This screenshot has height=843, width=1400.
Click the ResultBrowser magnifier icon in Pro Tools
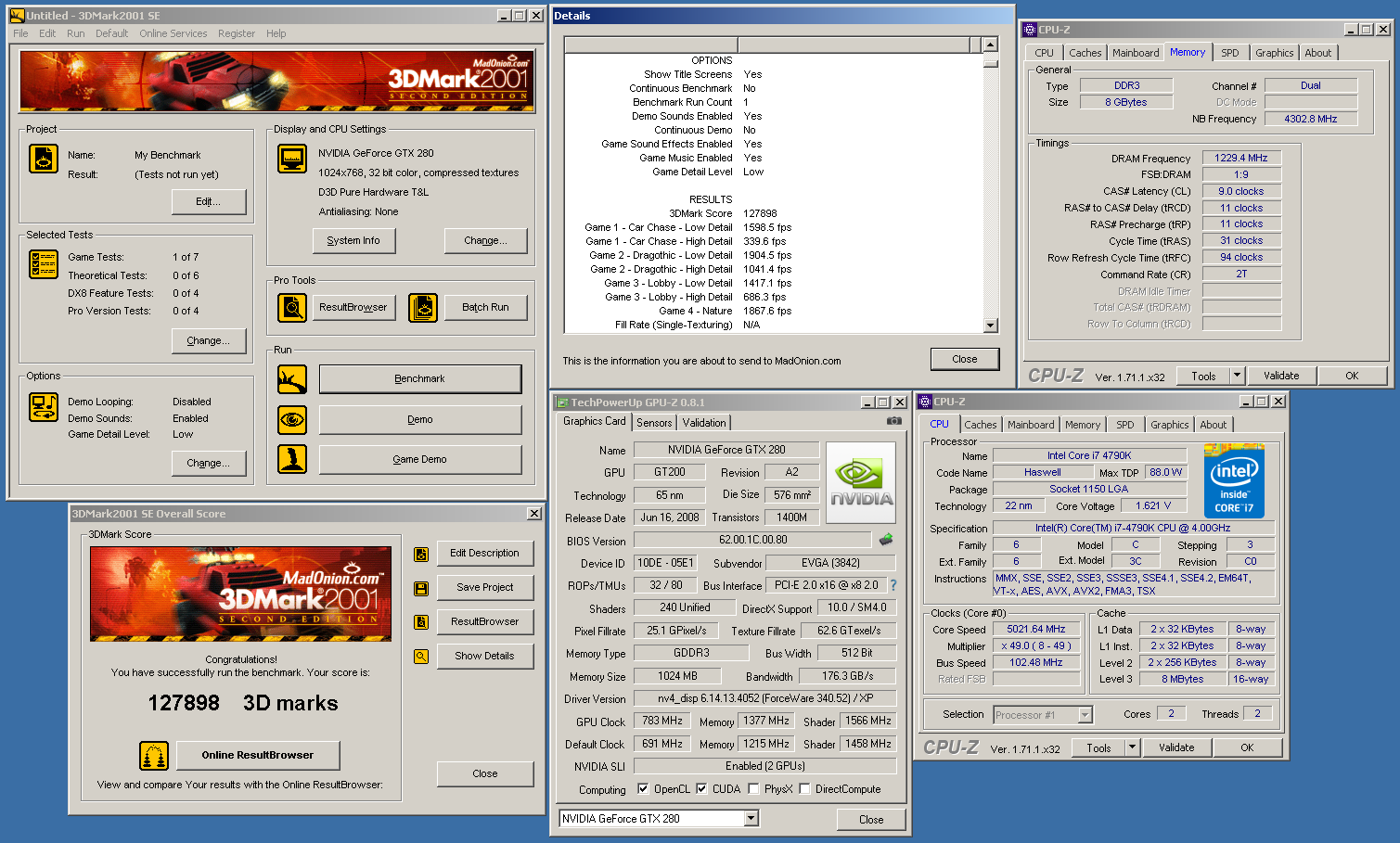click(x=292, y=307)
